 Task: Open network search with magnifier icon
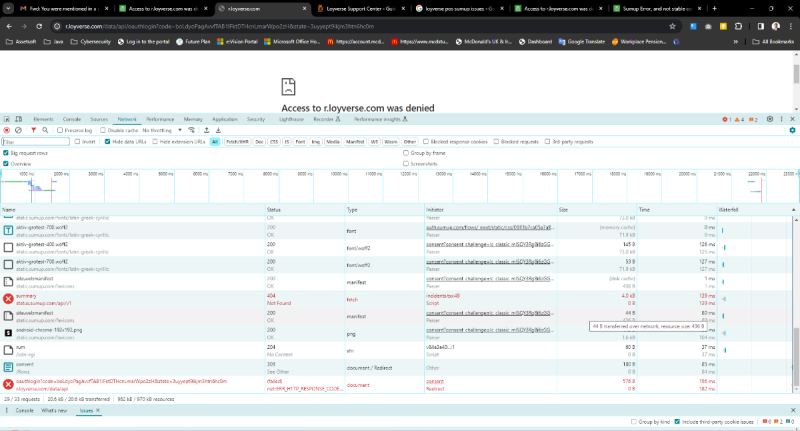pyautogui.click(x=45, y=130)
